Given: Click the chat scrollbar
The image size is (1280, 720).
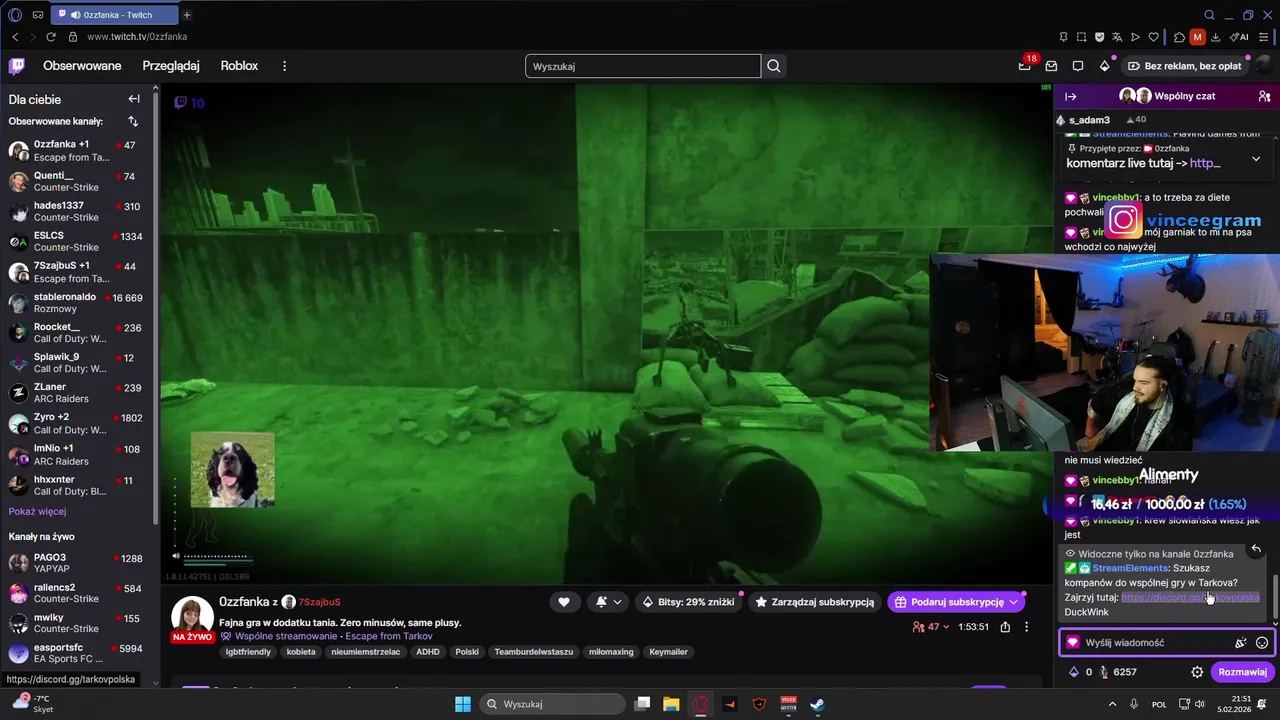Looking at the screenshot, I should [1275, 595].
